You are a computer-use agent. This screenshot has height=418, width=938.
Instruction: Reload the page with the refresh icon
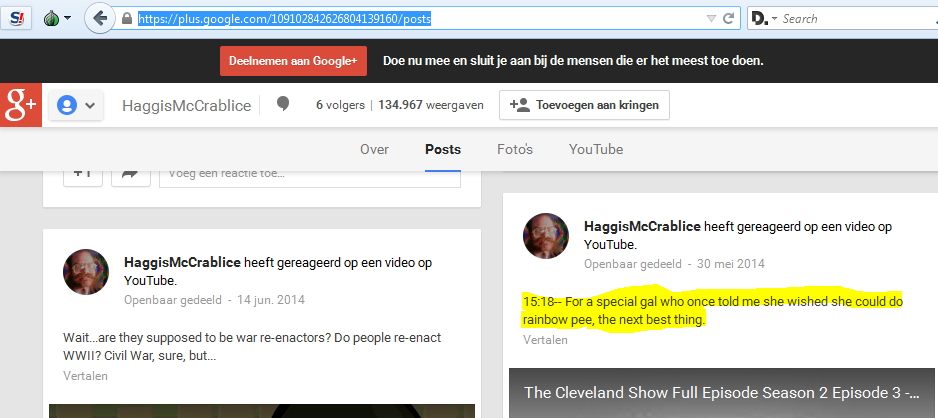click(x=728, y=19)
